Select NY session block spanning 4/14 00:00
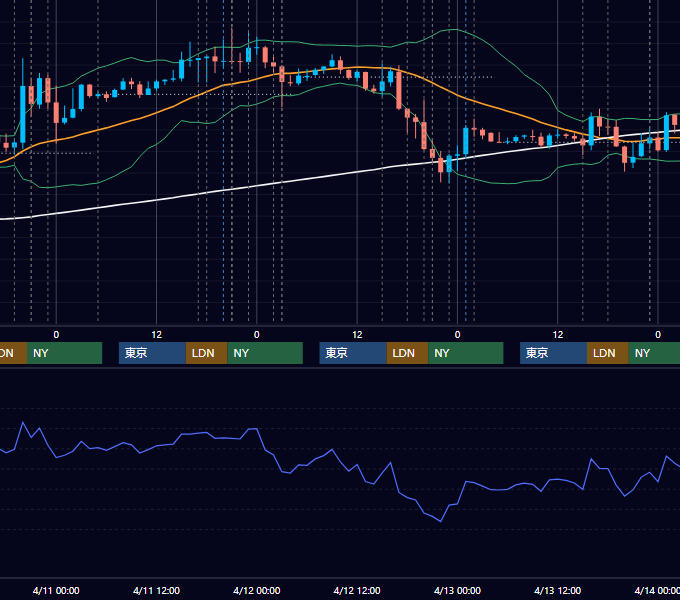The image size is (680, 600). coord(654,353)
